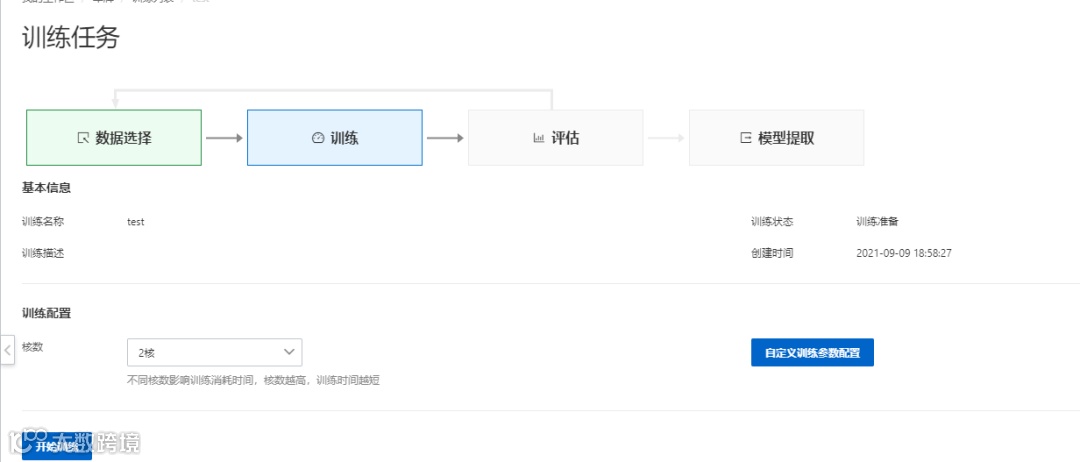Click the 训练准备 status text

coord(877,222)
